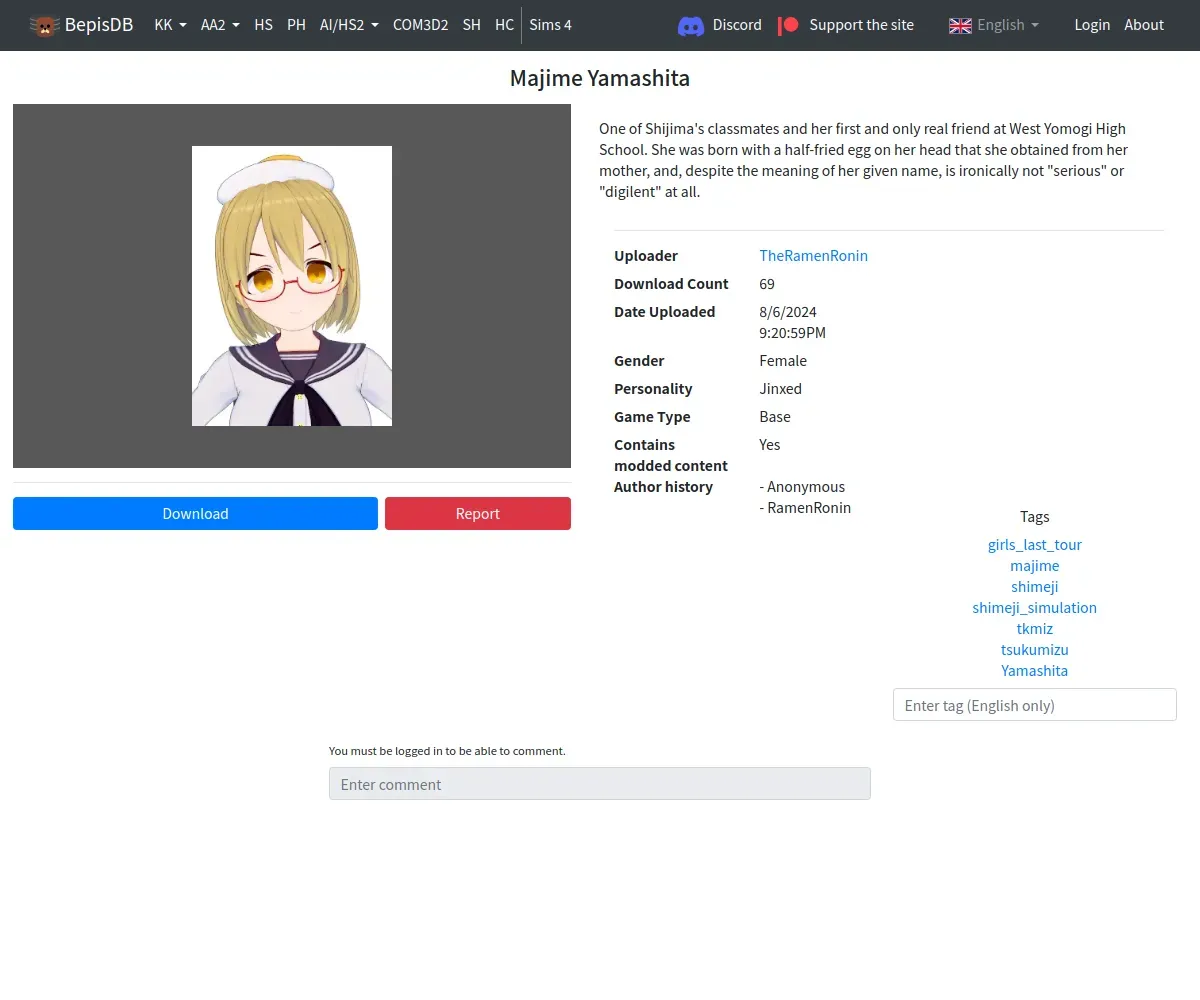
Task: Open the SH section
Action: coord(471,25)
